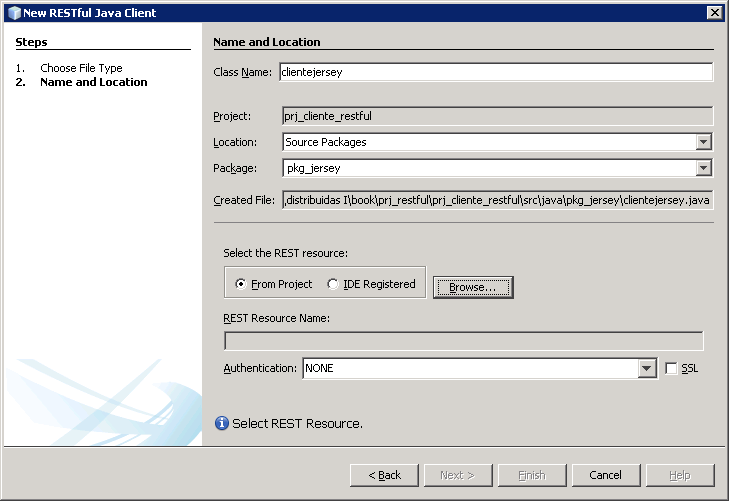Open the Authentication dropdown showing NONE
The image size is (729, 501).
point(647,369)
